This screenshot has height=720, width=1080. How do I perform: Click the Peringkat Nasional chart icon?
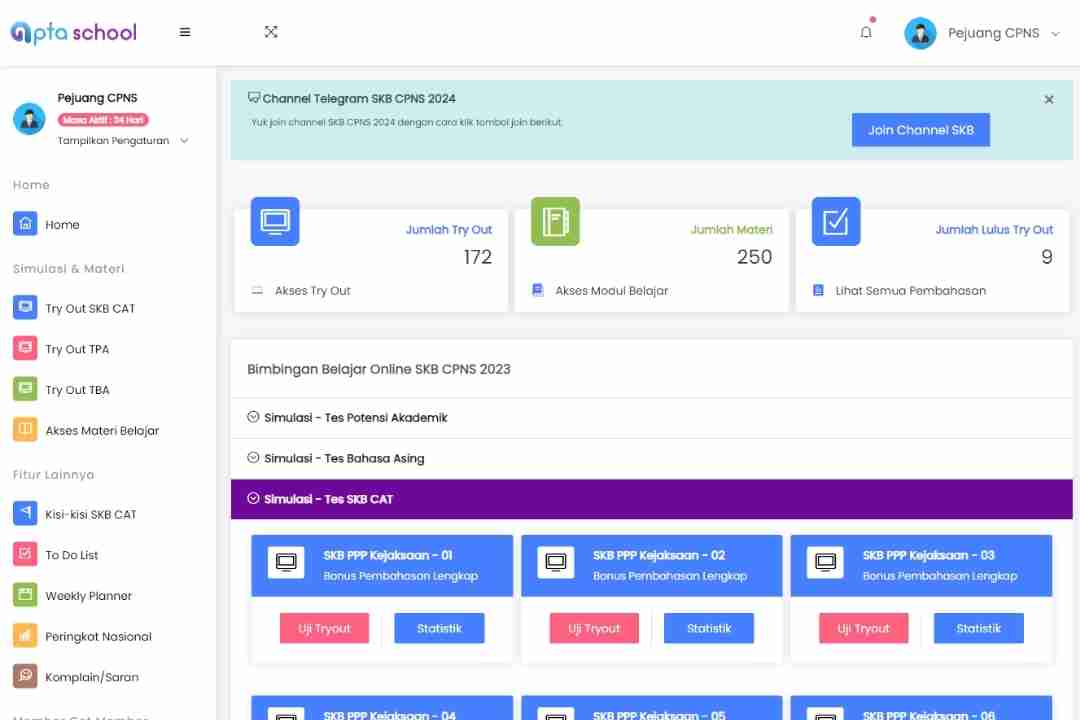coord(25,635)
